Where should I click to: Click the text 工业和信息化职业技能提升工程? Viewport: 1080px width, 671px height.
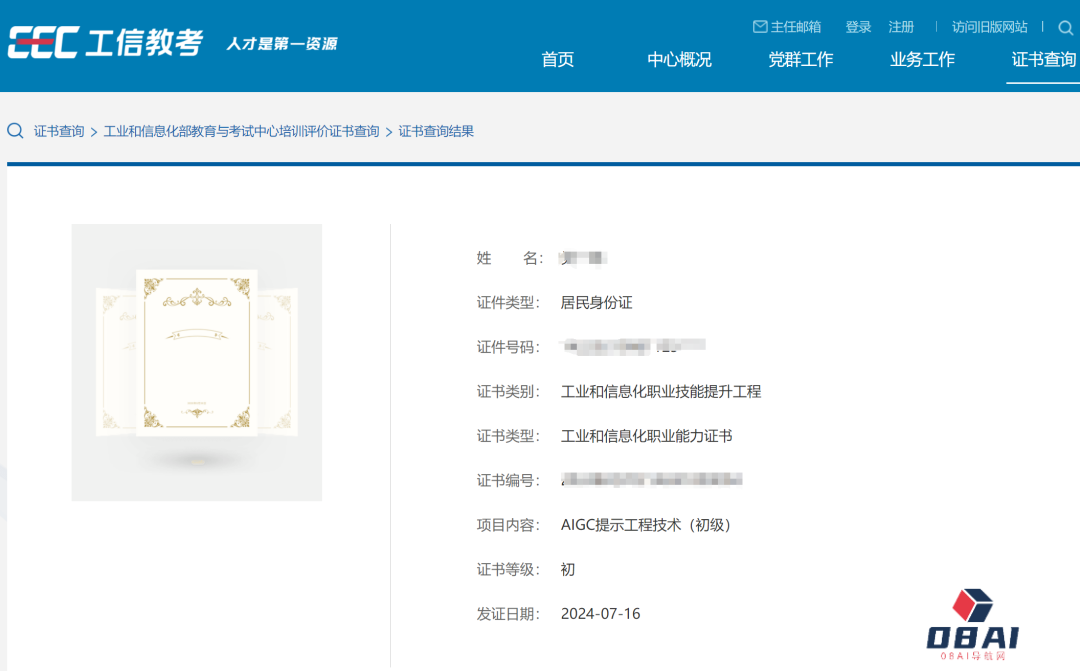point(661,391)
